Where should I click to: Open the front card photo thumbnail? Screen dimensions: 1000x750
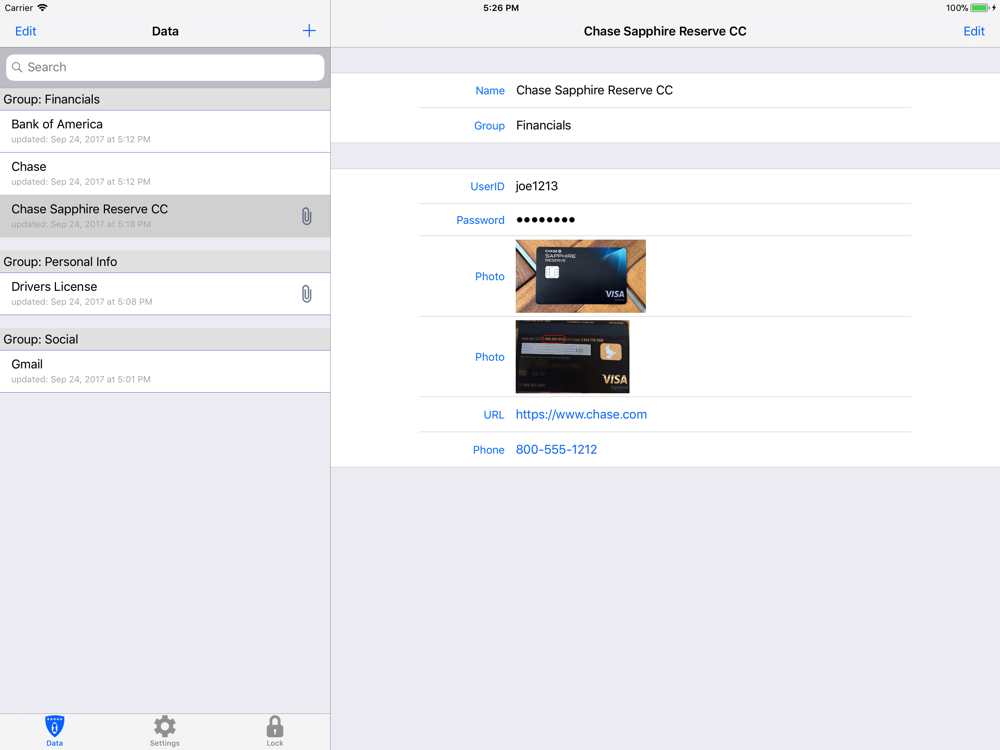click(x=580, y=276)
